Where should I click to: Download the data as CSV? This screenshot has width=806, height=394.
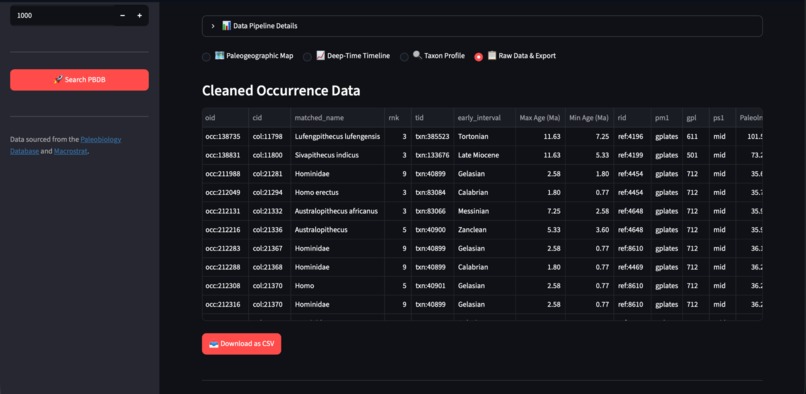point(242,344)
